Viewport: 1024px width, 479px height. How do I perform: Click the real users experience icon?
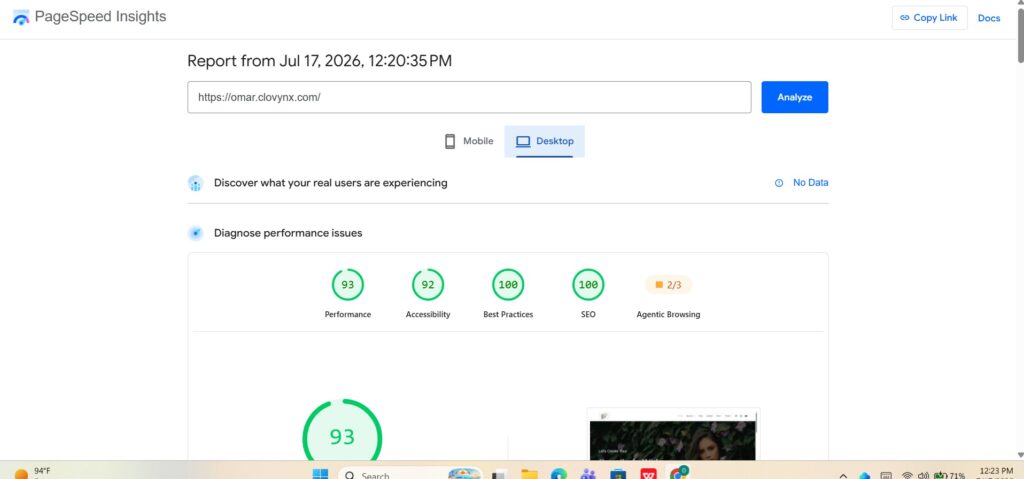(x=195, y=183)
